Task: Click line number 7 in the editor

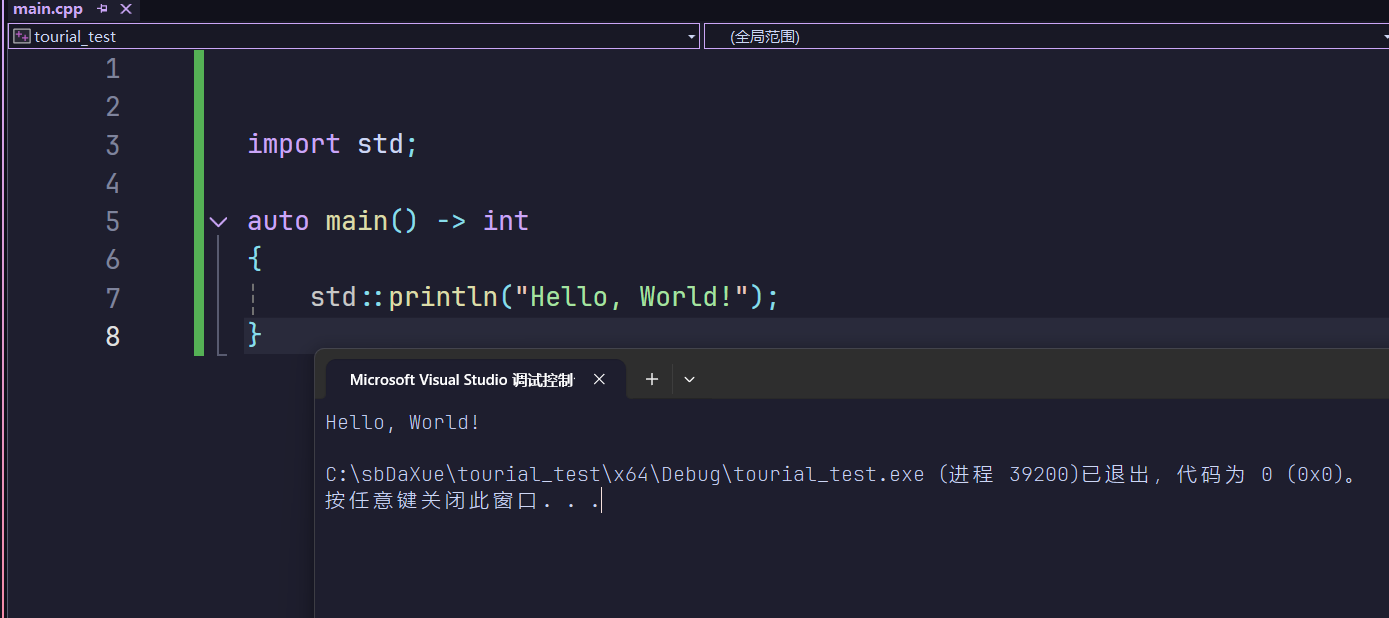Action: 111,297
